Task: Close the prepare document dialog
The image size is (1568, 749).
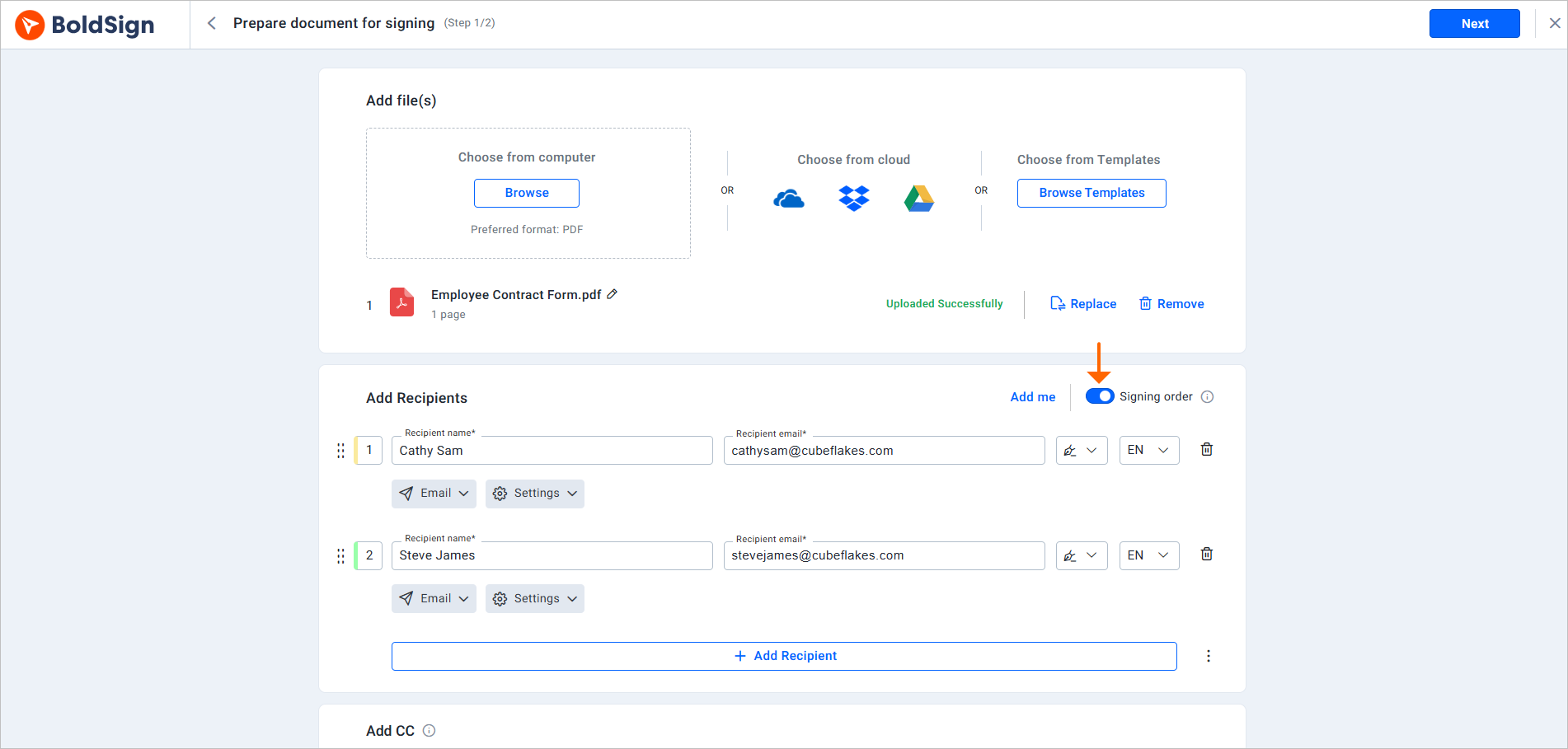Action: 1554,23
